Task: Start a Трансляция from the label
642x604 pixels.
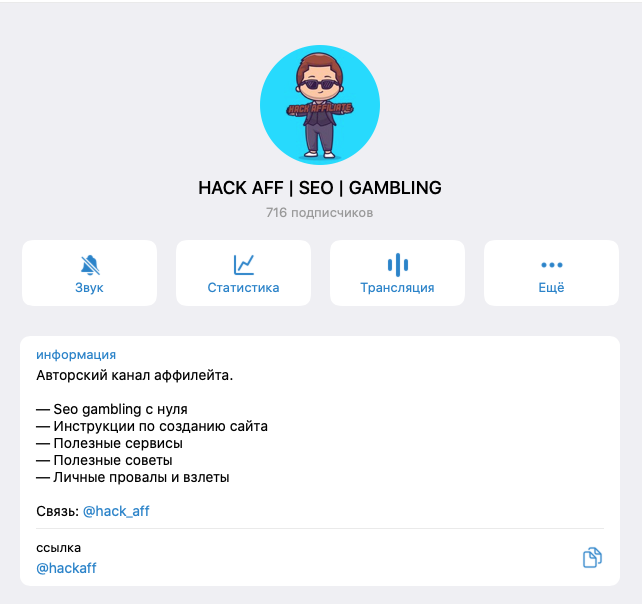Action: [397, 287]
